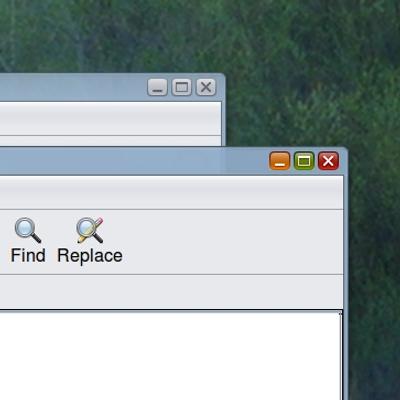Minimize the background window using grey button
This screenshot has width=400, height=400.
[157, 87]
